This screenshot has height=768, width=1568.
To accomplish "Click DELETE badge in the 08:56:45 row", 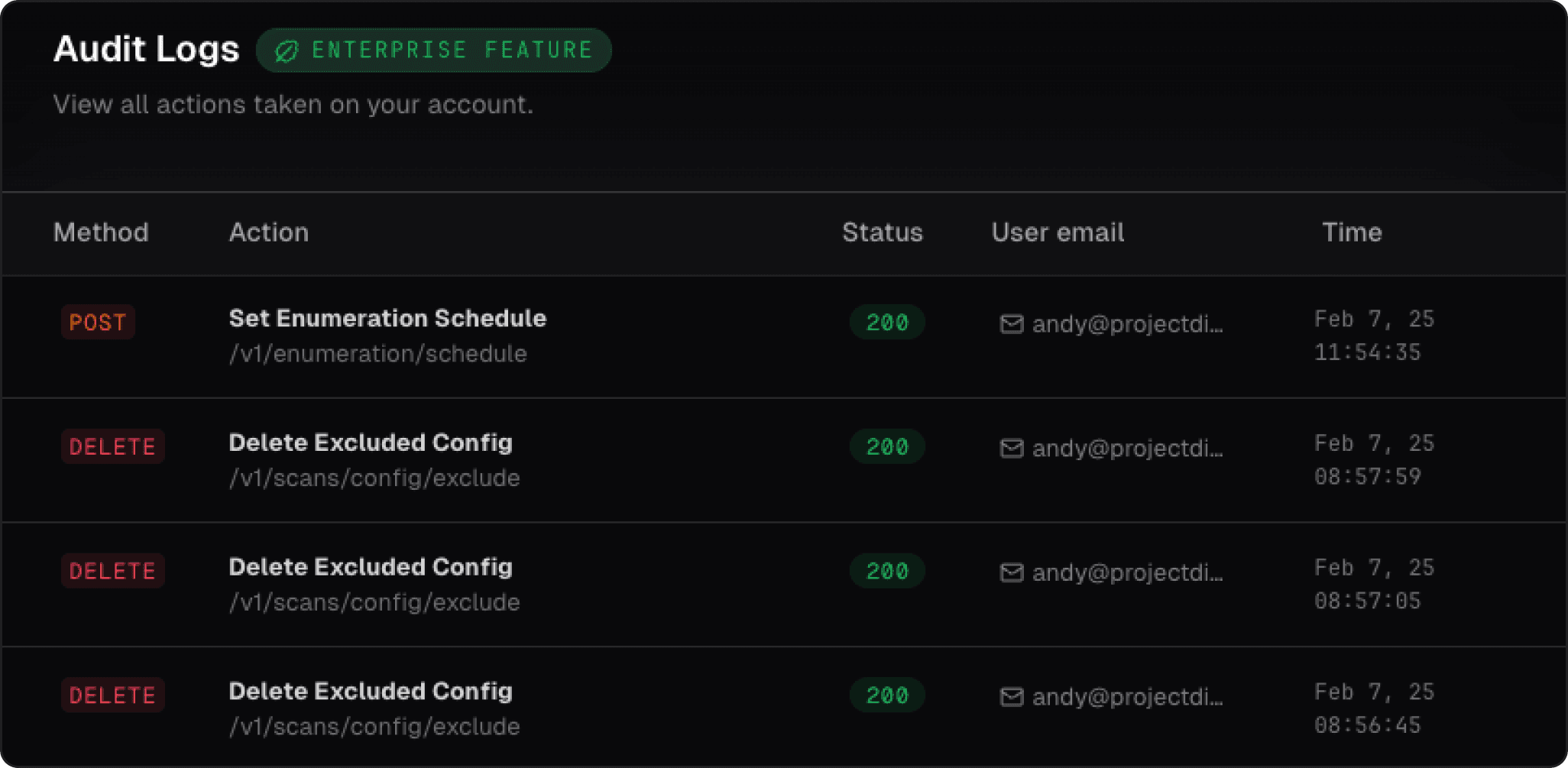I will point(112,695).
